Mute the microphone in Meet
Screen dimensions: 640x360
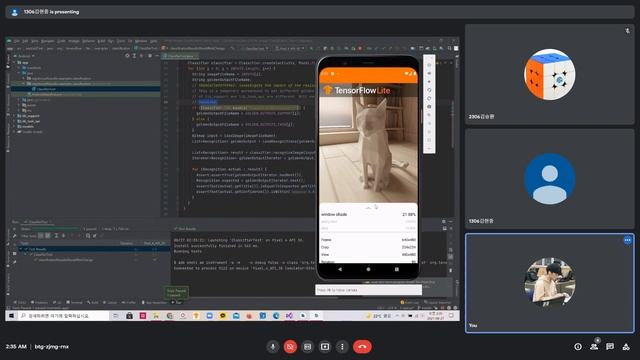pyautogui.click(x=273, y=347)
